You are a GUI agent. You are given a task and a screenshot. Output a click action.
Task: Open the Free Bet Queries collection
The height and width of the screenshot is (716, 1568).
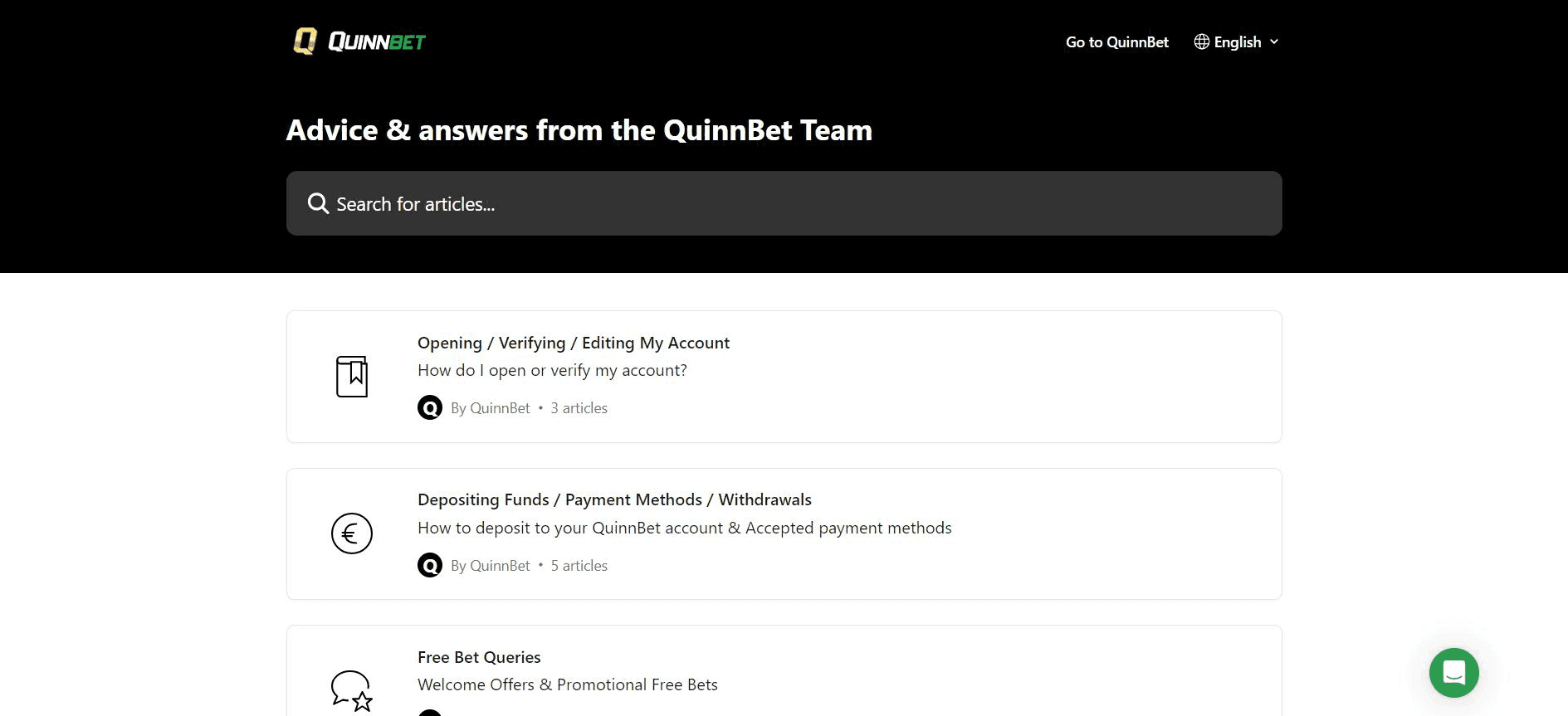[479, 657]
